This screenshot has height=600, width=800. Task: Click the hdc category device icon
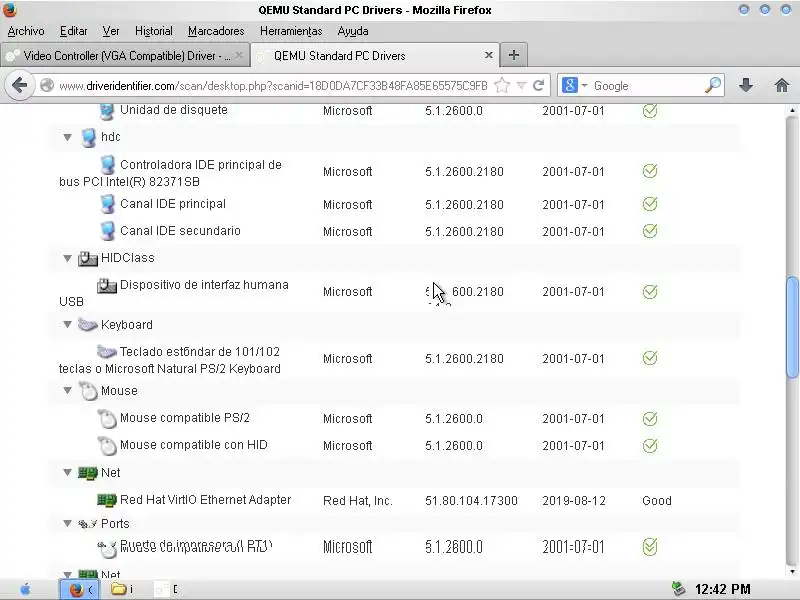click(88, 138)
